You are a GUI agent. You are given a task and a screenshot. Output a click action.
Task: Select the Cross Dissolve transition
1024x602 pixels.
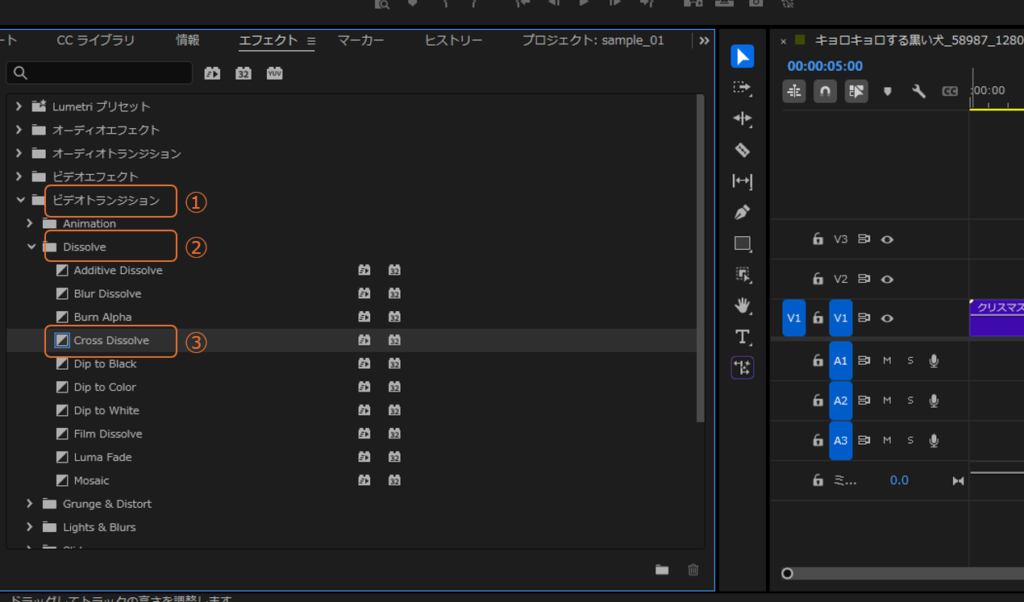click(111, 341)
